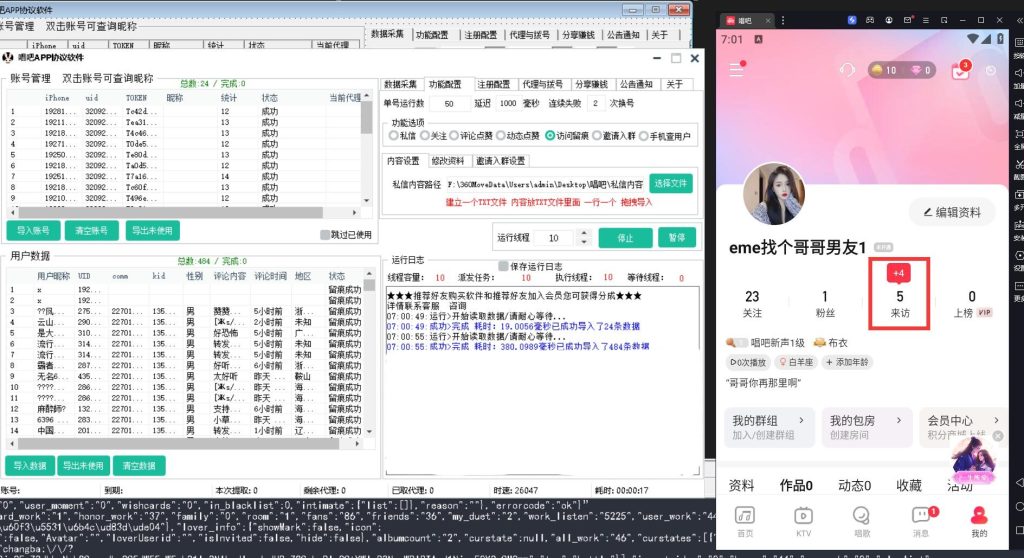Open the hamburger menu in Changba app

(737, 70)
